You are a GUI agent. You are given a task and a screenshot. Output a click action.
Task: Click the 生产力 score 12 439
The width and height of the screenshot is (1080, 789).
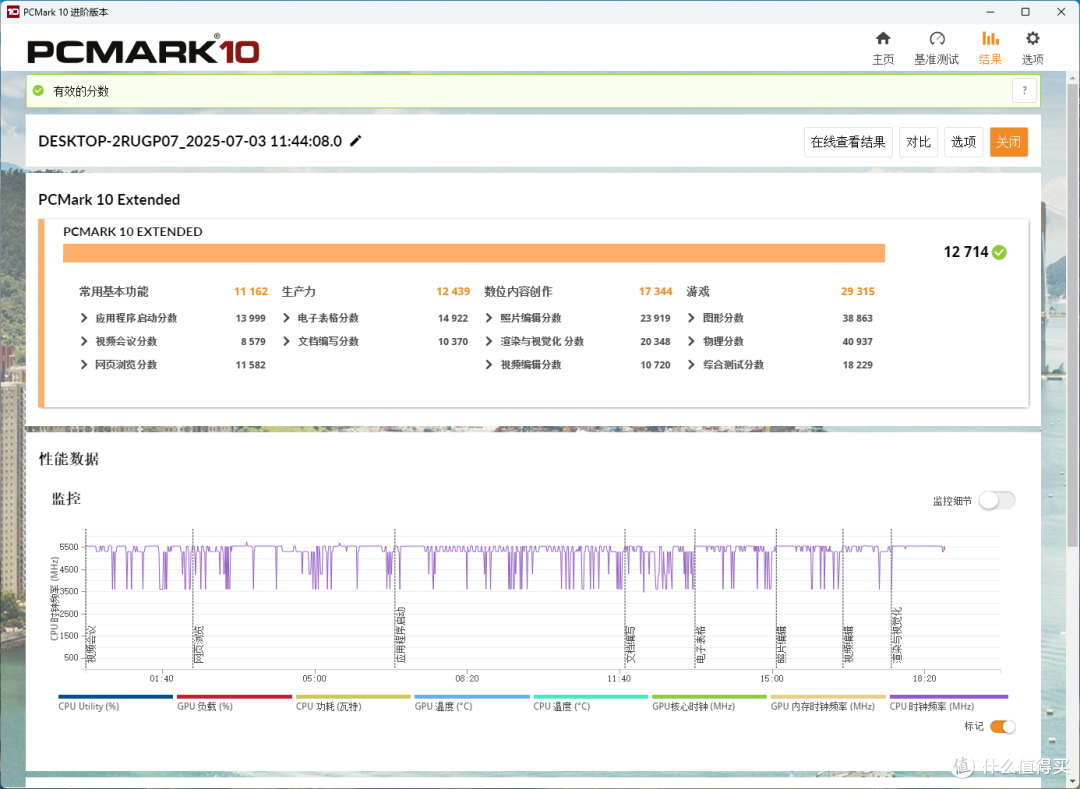click(x=453, y=291)
